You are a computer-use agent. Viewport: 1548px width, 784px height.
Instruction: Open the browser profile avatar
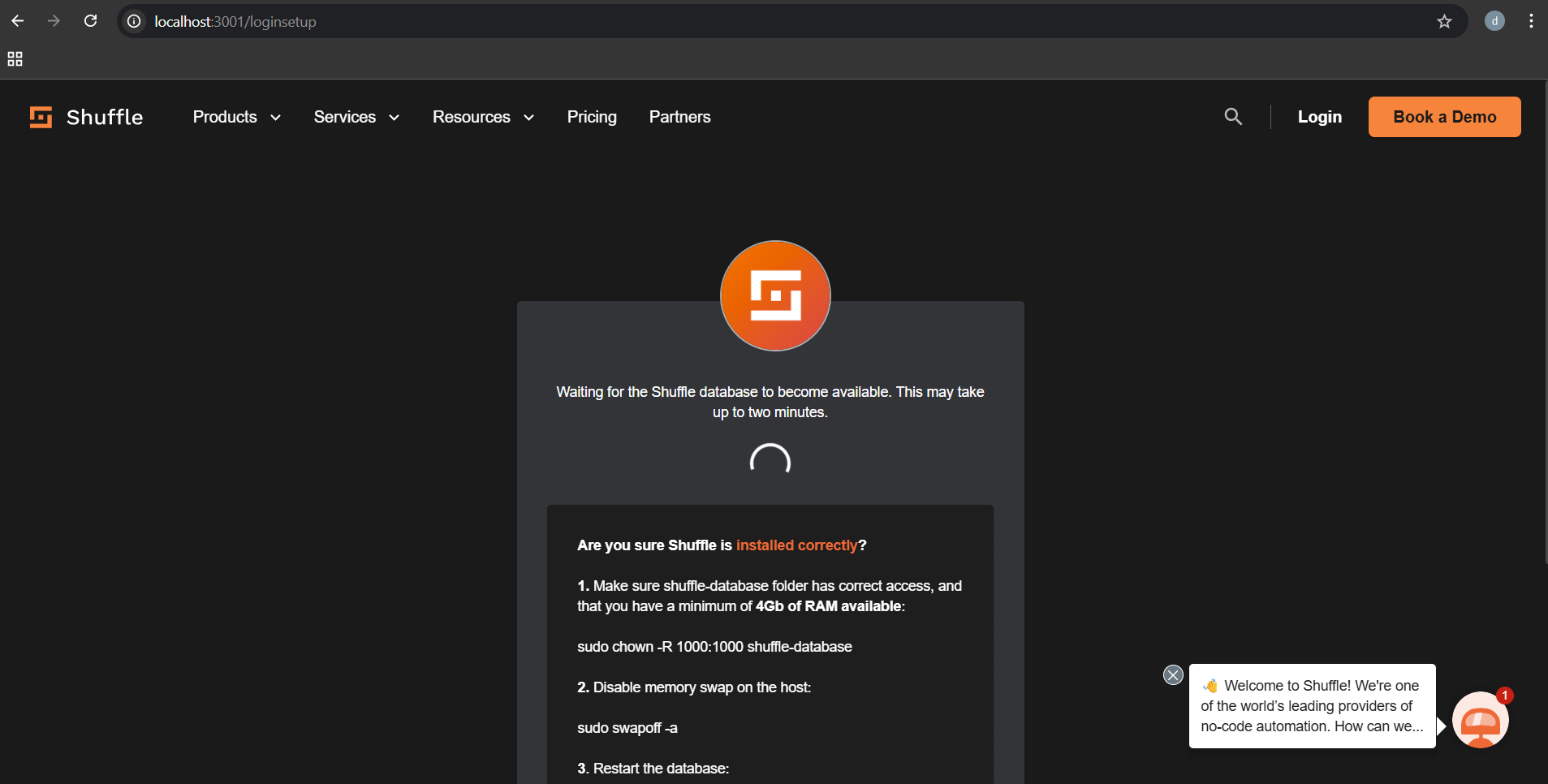(x=1494, y=21)
